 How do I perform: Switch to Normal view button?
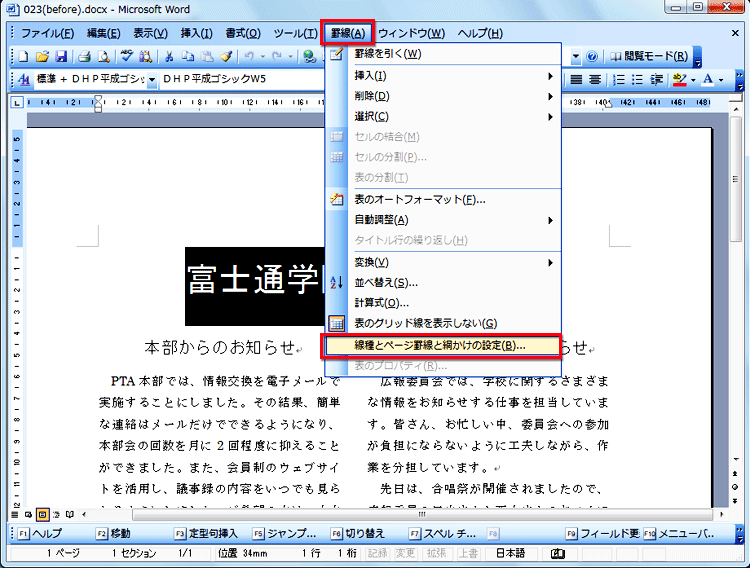15,515
